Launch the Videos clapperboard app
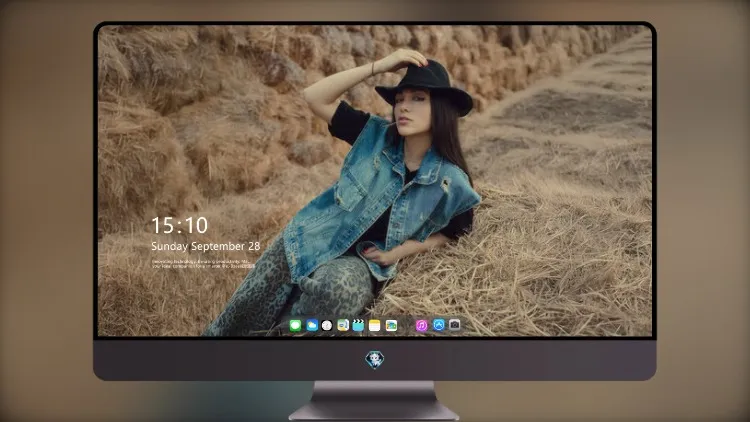 click(358, 326)
